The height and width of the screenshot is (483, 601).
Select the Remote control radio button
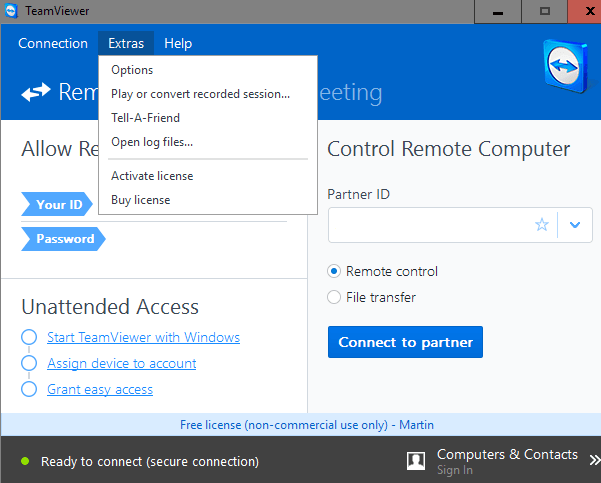(334, 271)
